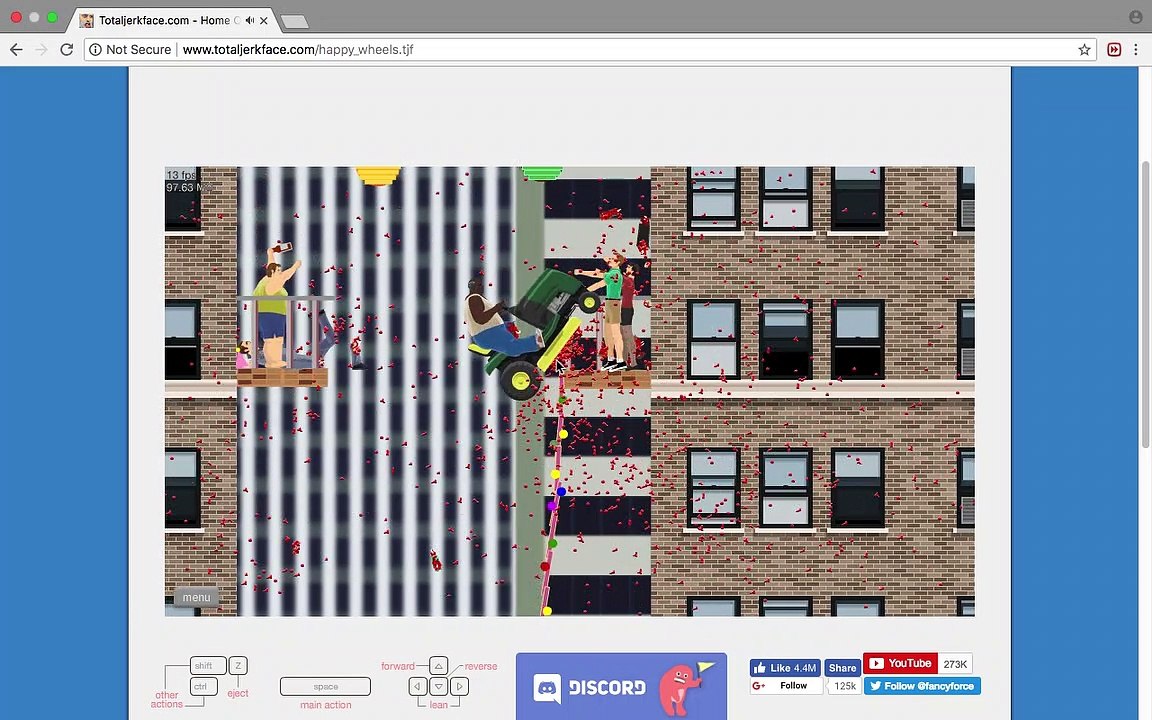Click the 'main action' label
1152x720 pixels.
[325, 705]
